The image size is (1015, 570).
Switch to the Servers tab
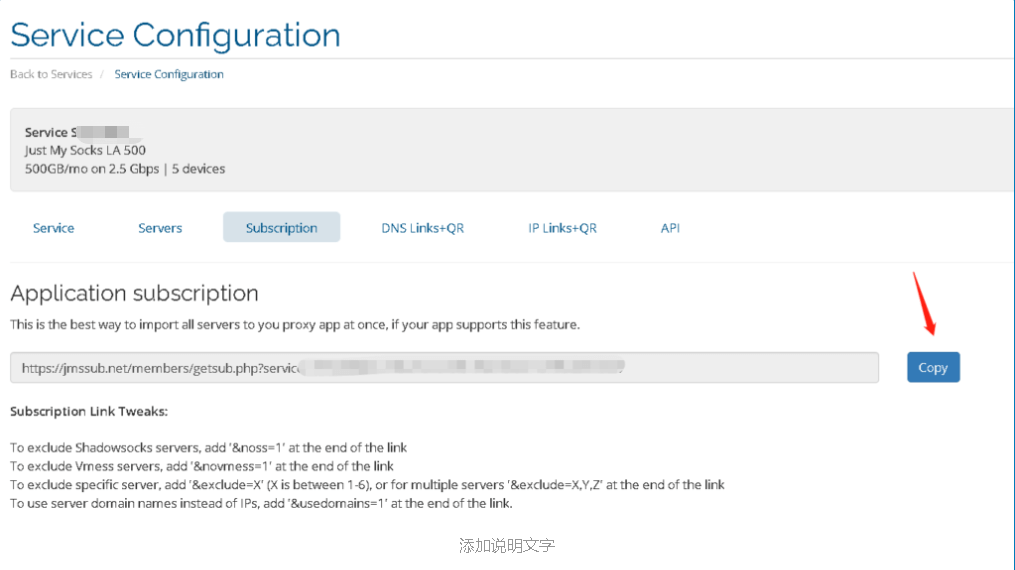pyautogui.click(x=160, y=228)
